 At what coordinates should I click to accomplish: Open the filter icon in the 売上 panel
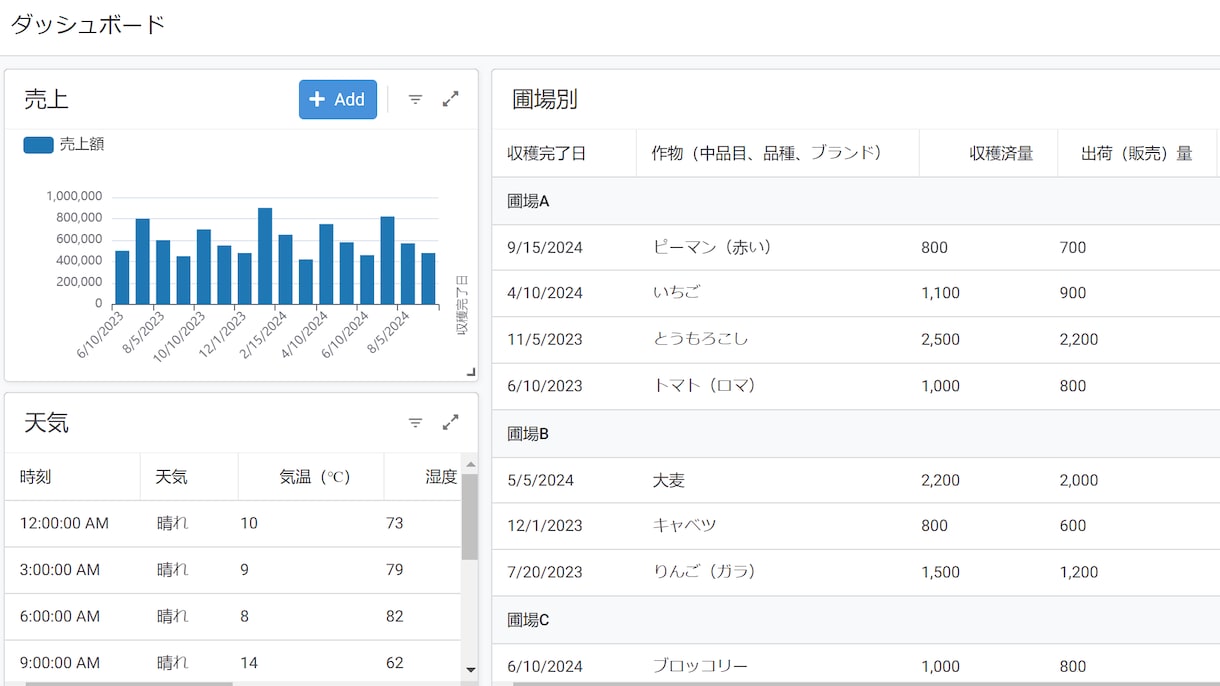coord(416,99)
